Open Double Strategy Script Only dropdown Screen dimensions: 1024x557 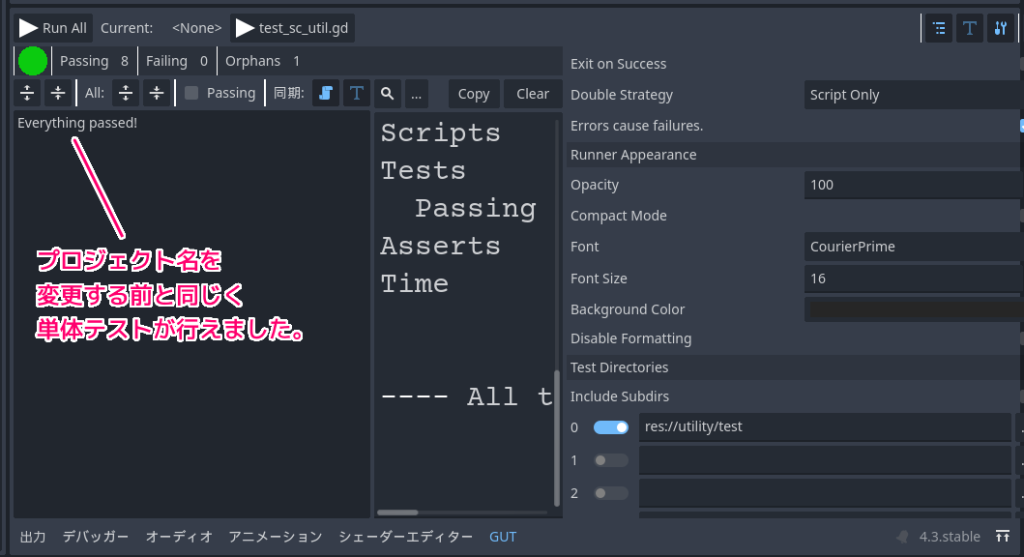[x=914, y=95]
